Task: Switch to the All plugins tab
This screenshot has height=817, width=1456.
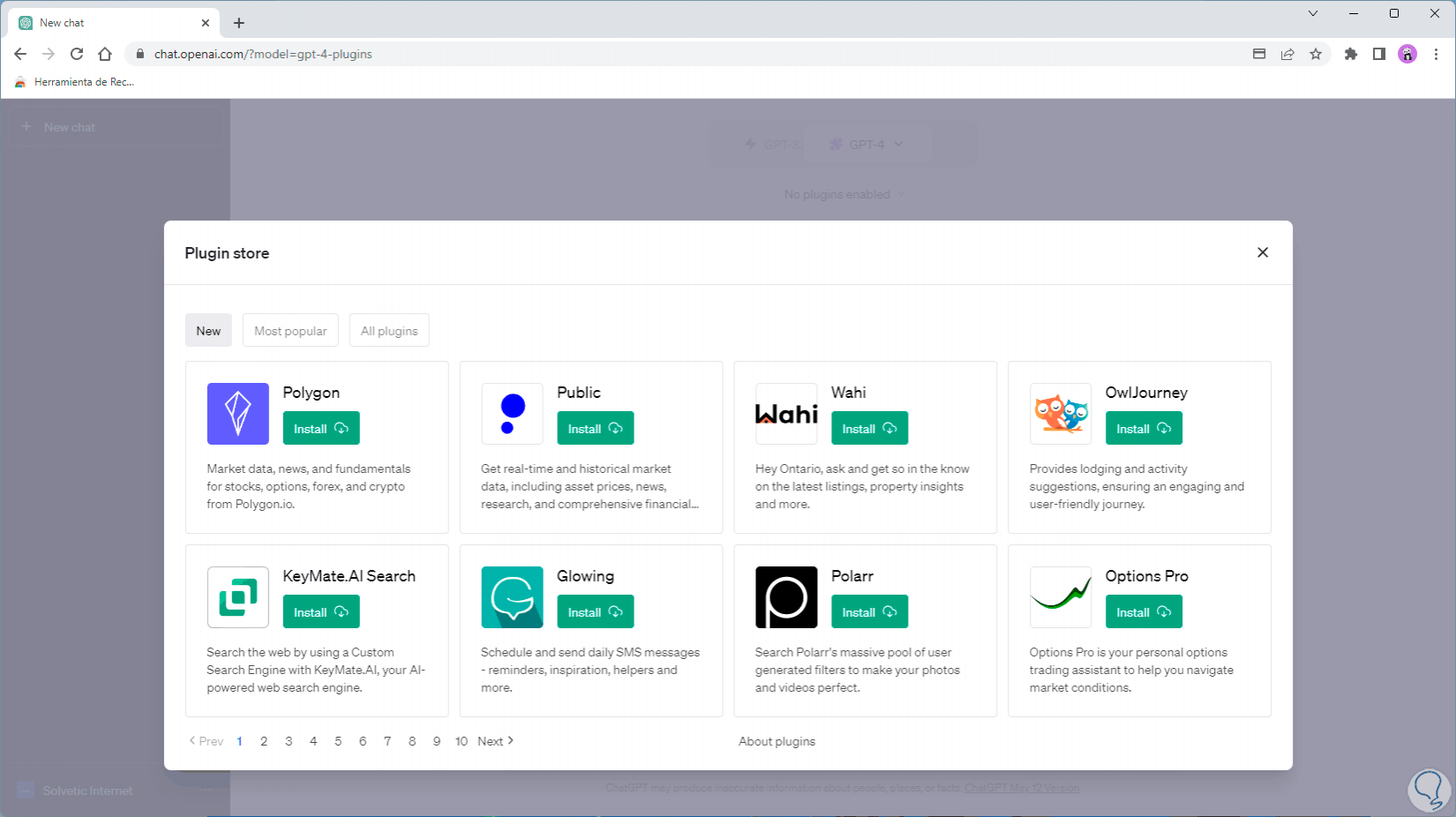Action: click(x=389, y=331)
